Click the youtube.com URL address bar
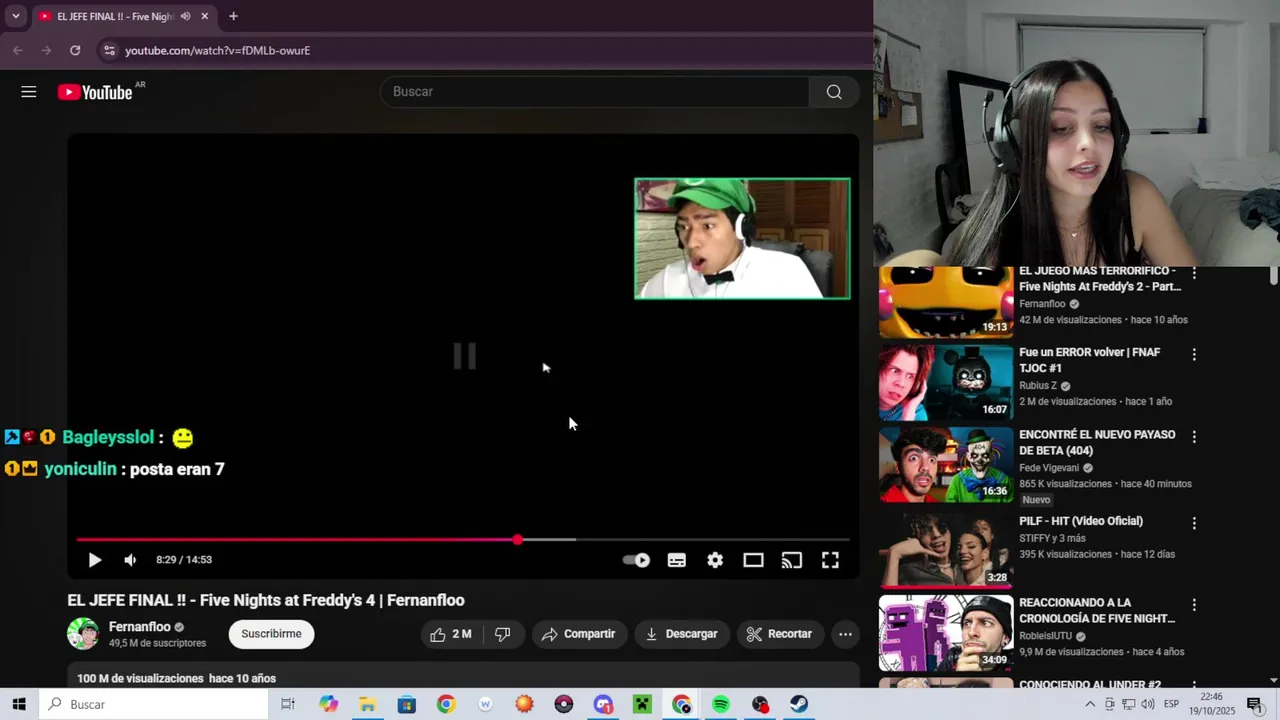This screenshot has width=1280, height=720. [217, 50]
